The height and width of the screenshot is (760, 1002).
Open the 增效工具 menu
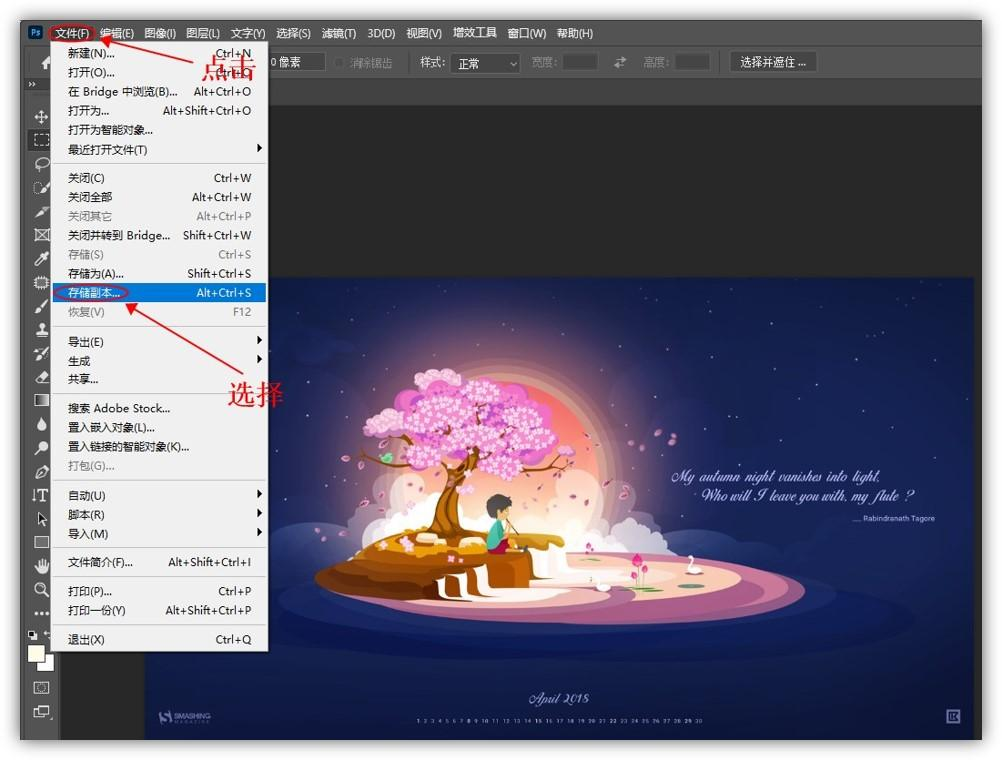coord(475,33)
